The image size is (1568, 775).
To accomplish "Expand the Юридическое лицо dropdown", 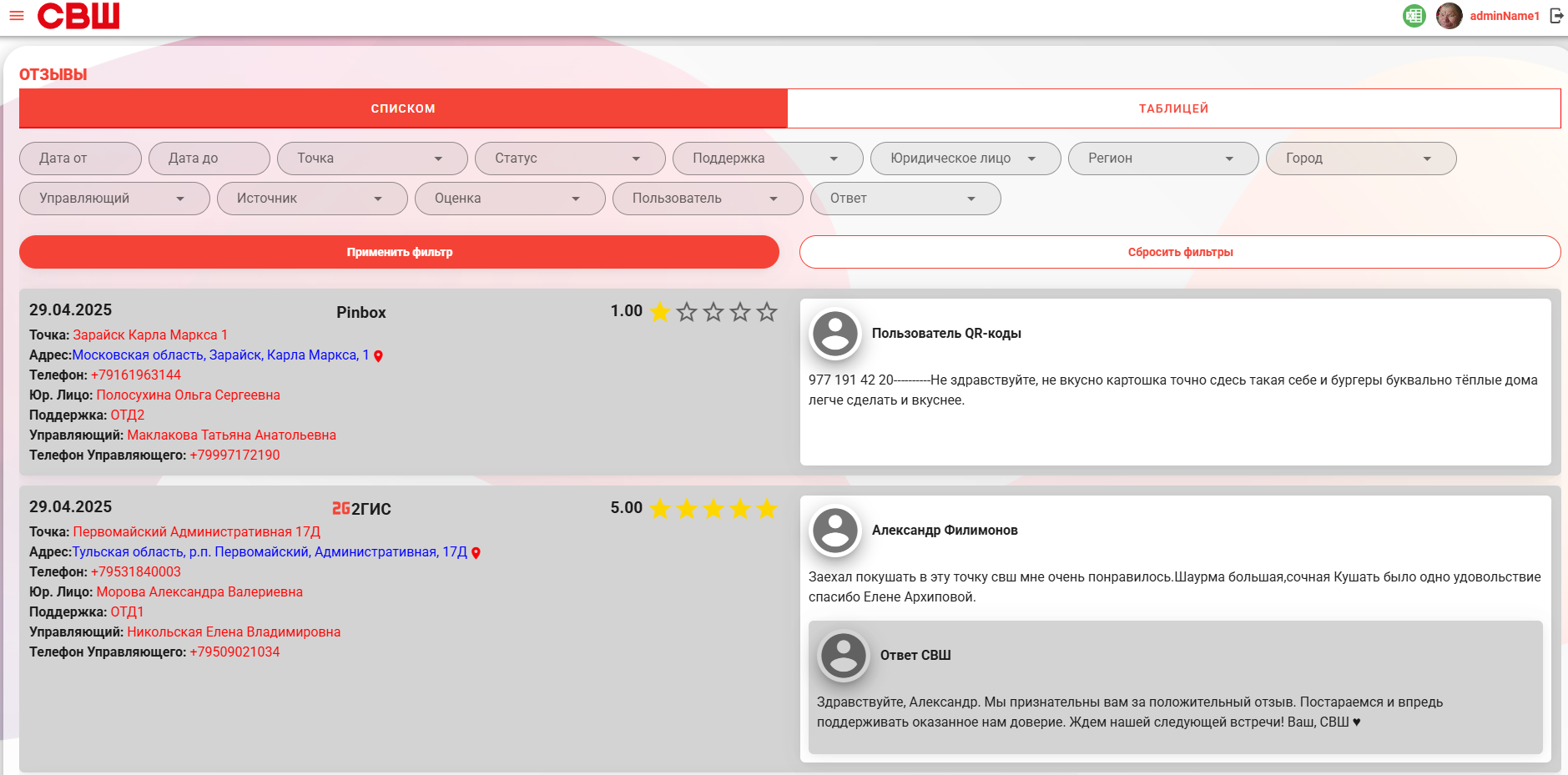I will (966, 159).
